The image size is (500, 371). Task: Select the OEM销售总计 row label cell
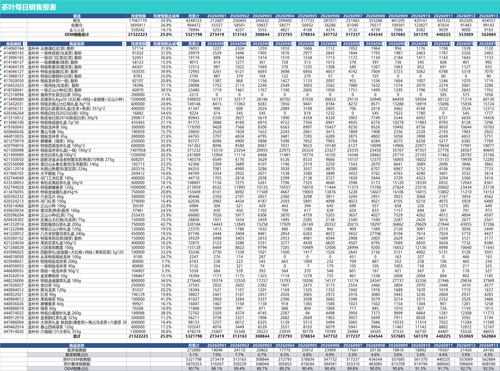click(x=77, y=34)
